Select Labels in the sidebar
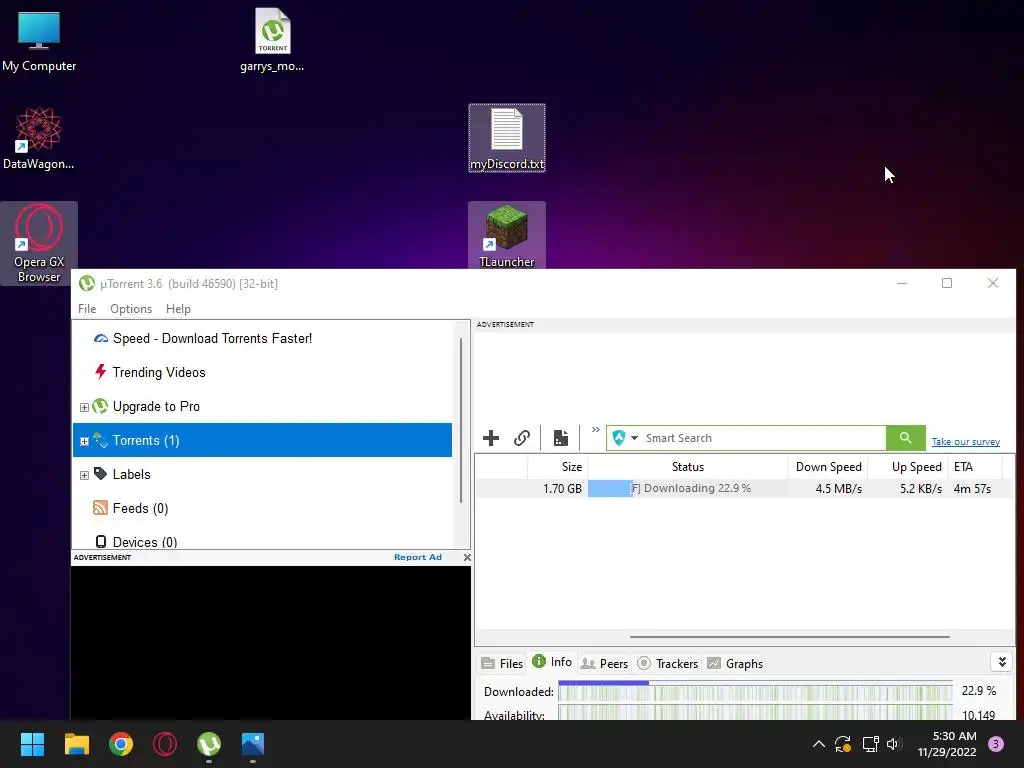The height and width of the screenshot is (768, 1024). pos(131,474)
